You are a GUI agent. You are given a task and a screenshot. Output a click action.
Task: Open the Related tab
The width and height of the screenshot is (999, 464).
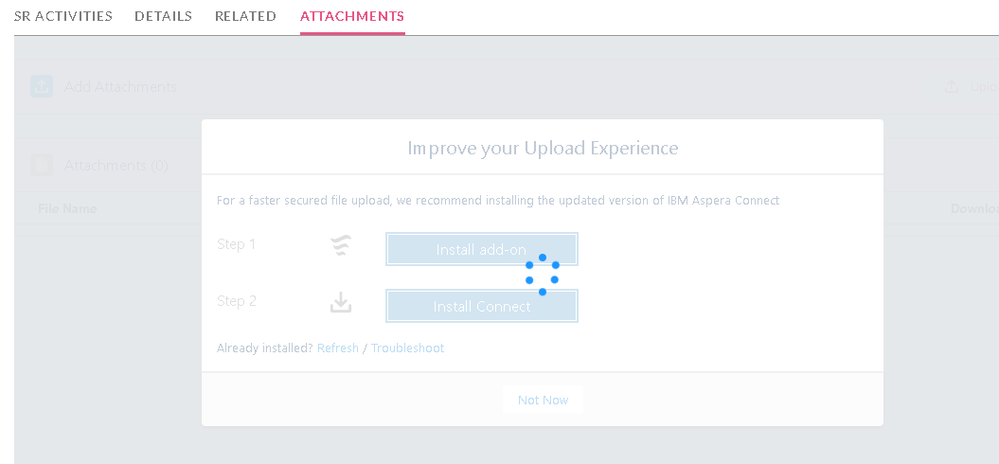(245, 16)
